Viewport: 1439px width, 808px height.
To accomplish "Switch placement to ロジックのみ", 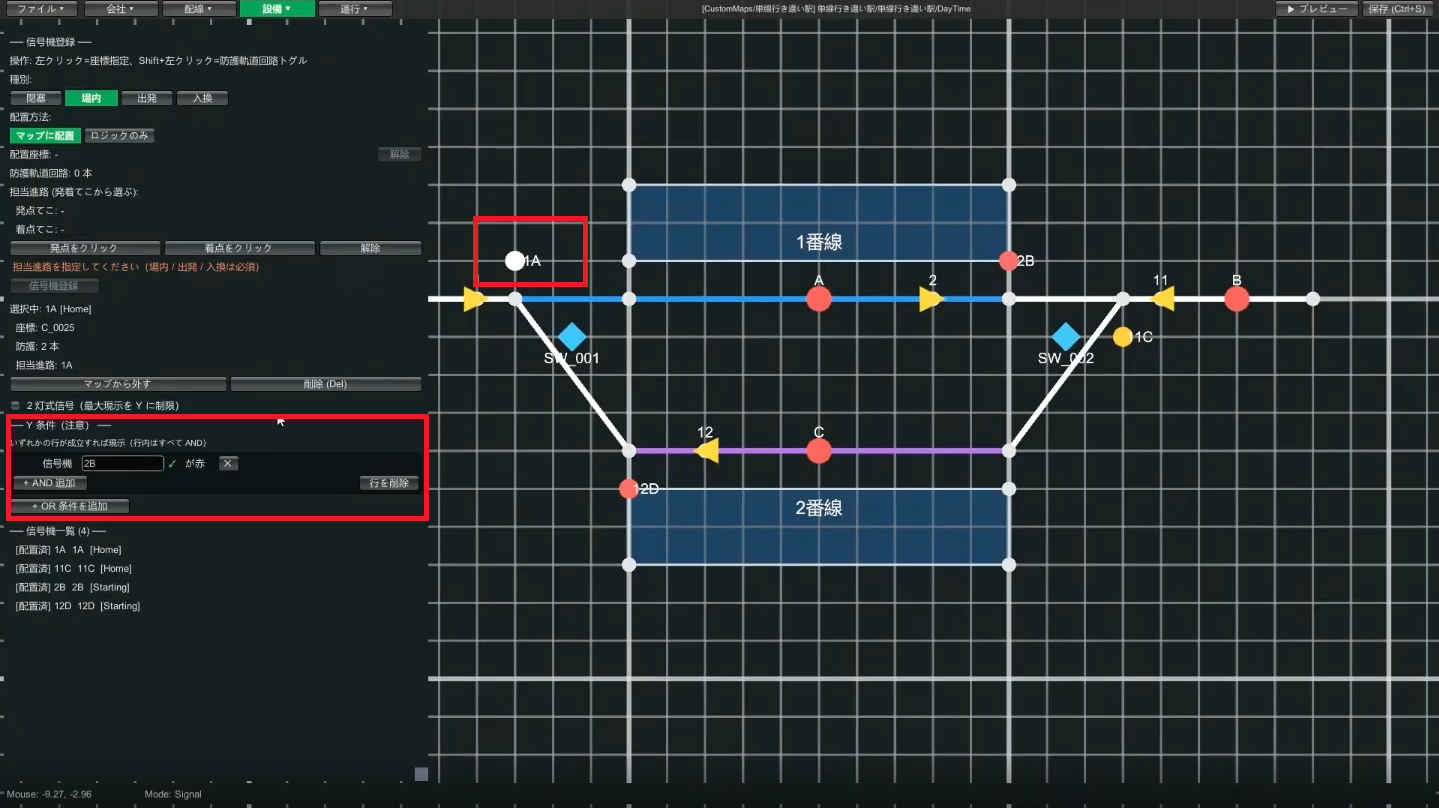I will pyautogui.click(x=120, y=135).
